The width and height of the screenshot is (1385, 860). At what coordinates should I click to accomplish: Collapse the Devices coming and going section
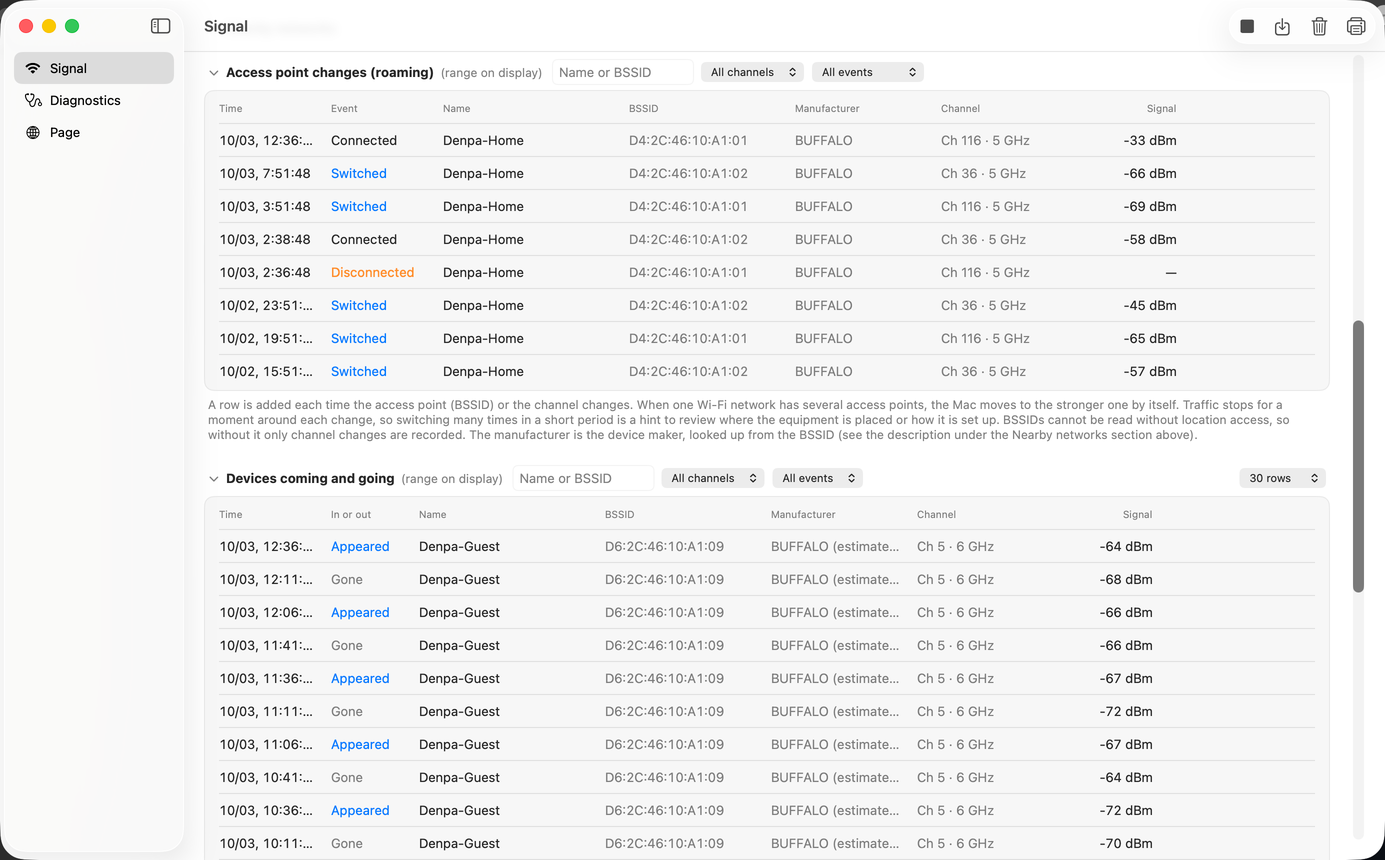(x=213, y=479)
